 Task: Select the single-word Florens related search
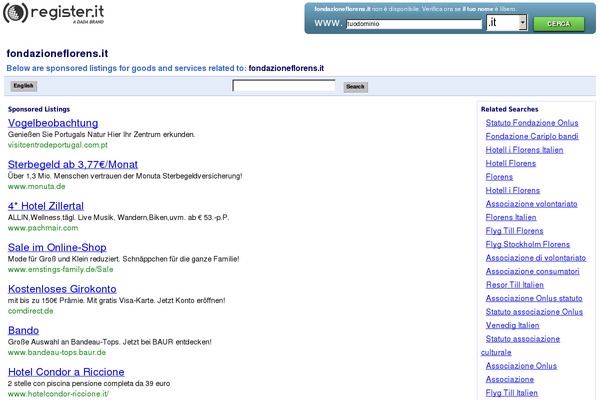point(499,177)
